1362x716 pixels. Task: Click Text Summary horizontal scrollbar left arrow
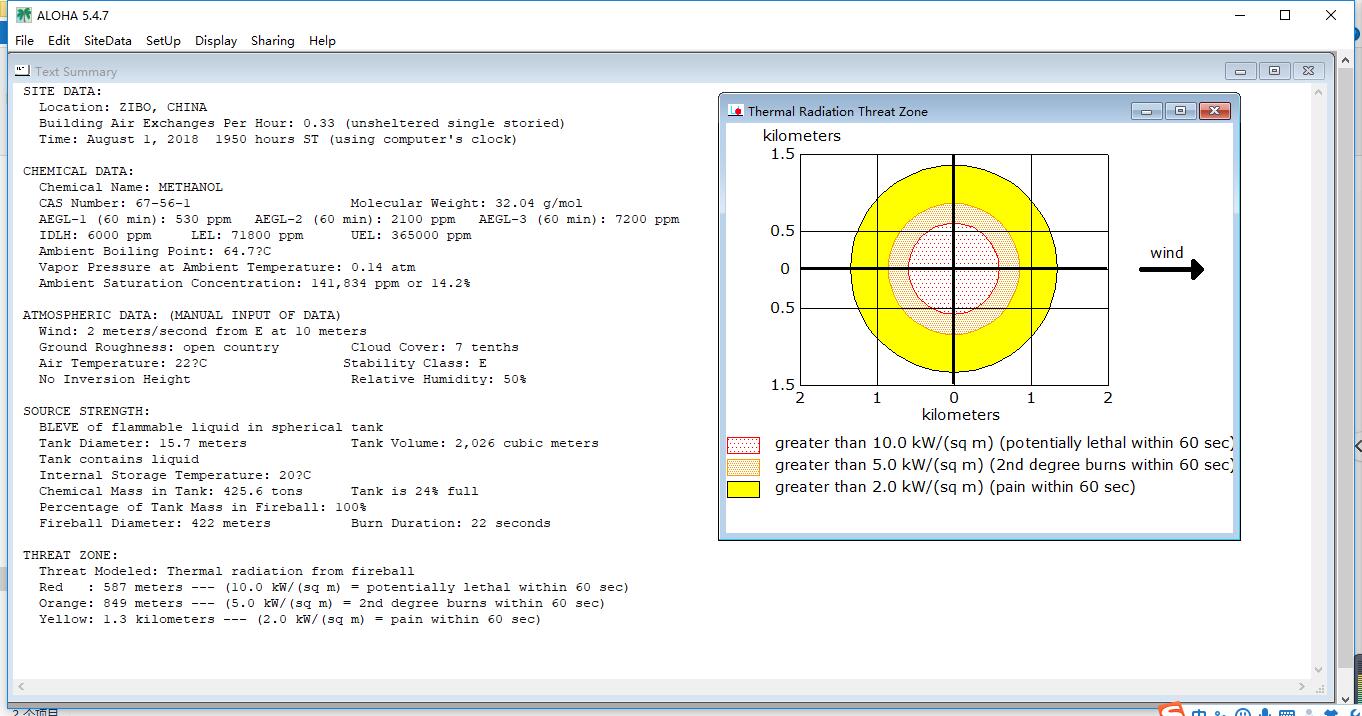click(x=20, y=687)
